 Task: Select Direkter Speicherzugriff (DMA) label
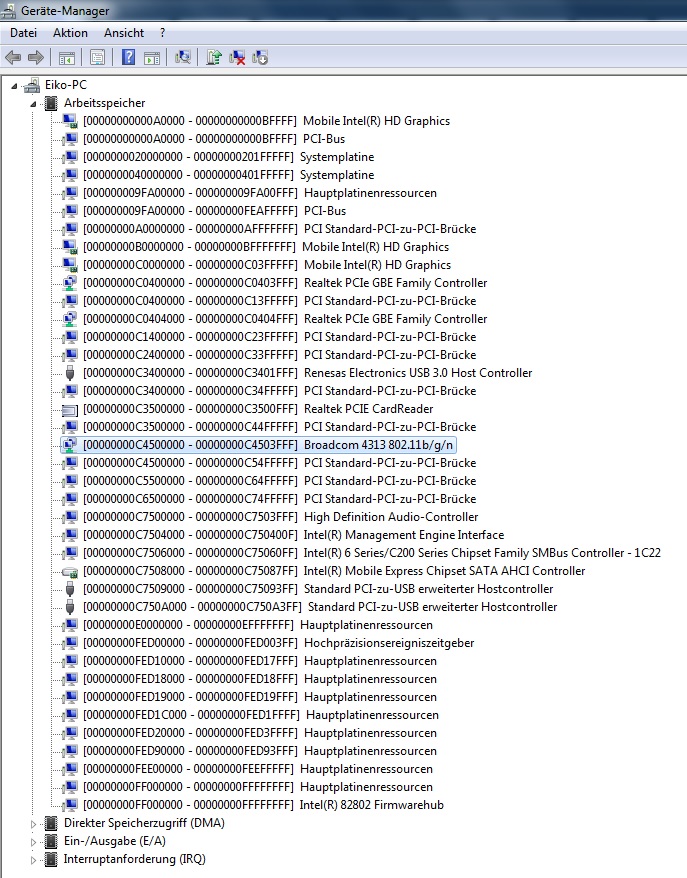tap(144, 823)
